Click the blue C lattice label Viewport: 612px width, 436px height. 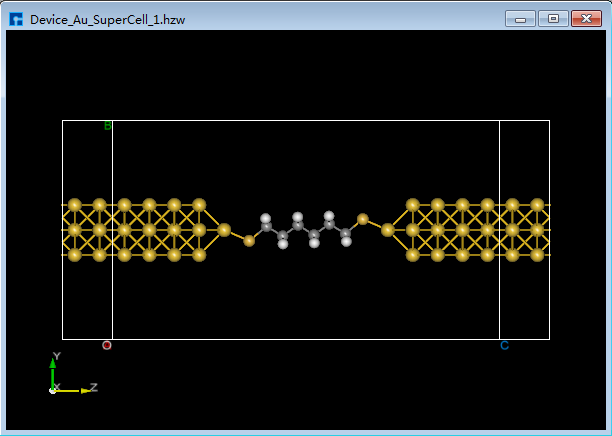point(504,346)
